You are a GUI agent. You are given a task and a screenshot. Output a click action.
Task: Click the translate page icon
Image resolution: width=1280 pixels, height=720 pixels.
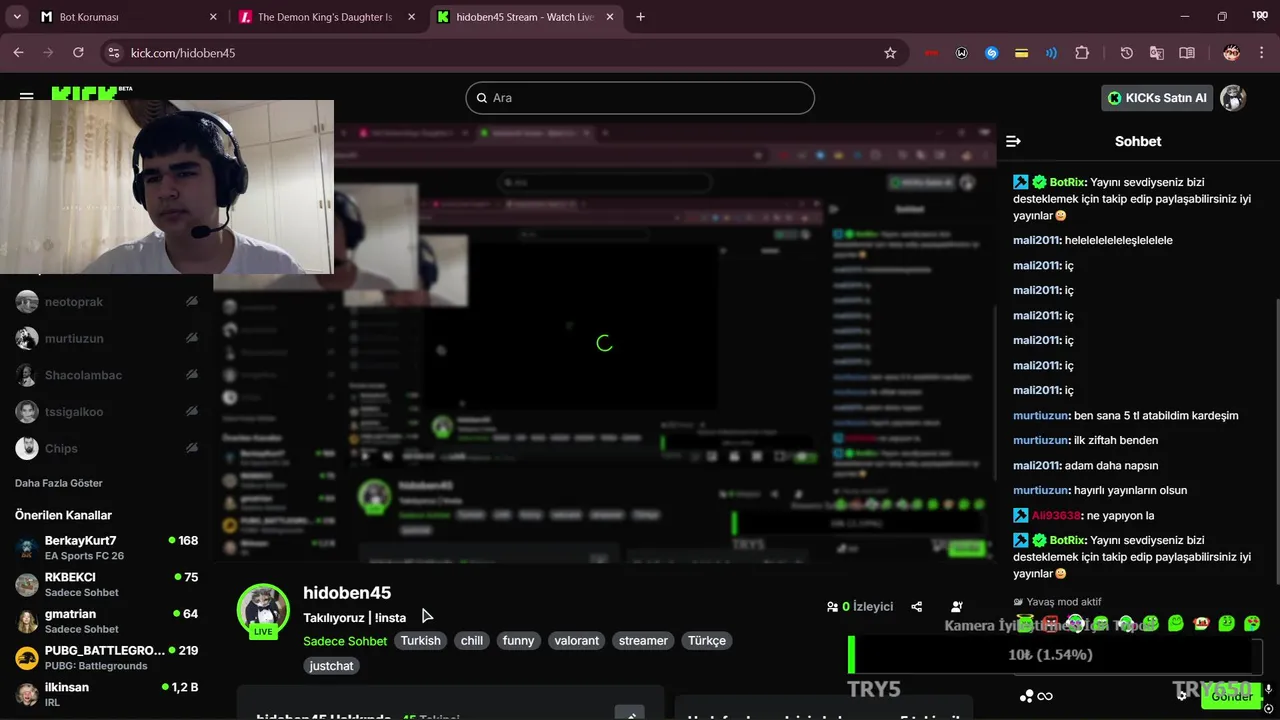(1157, 53)
